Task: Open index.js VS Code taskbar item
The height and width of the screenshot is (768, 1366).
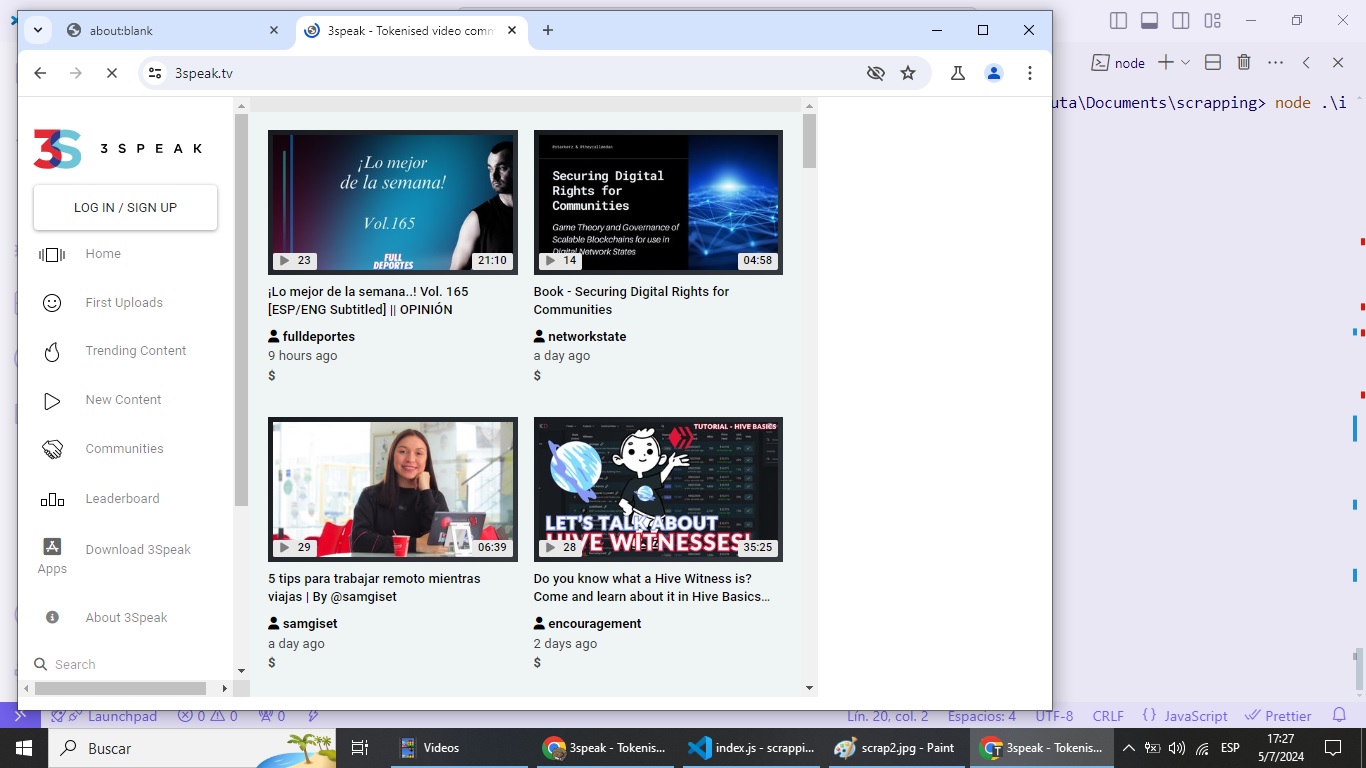Action: click(752, 748)
